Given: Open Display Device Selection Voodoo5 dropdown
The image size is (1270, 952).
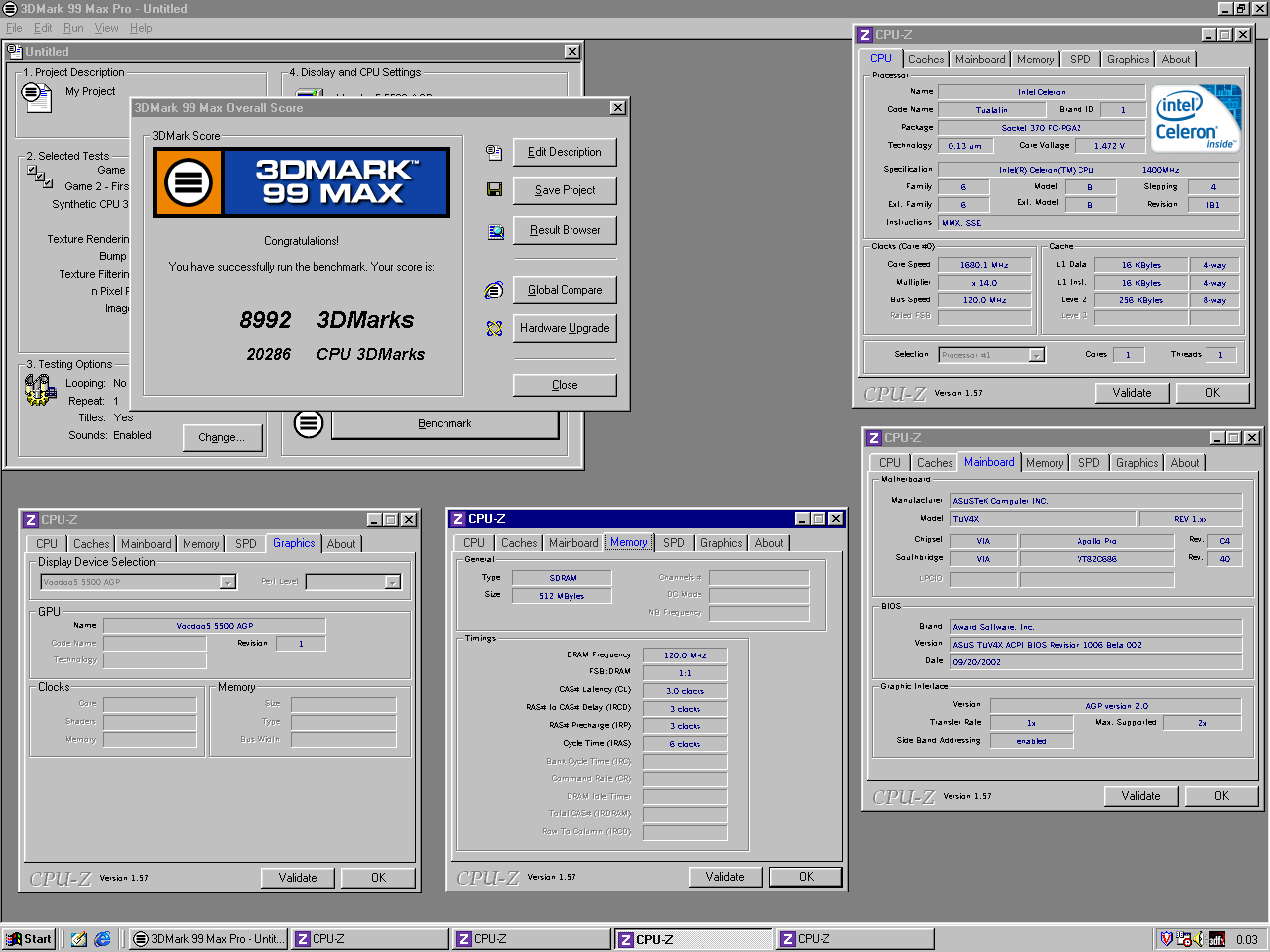Looking at the screenshot, I should click(227, 582).
